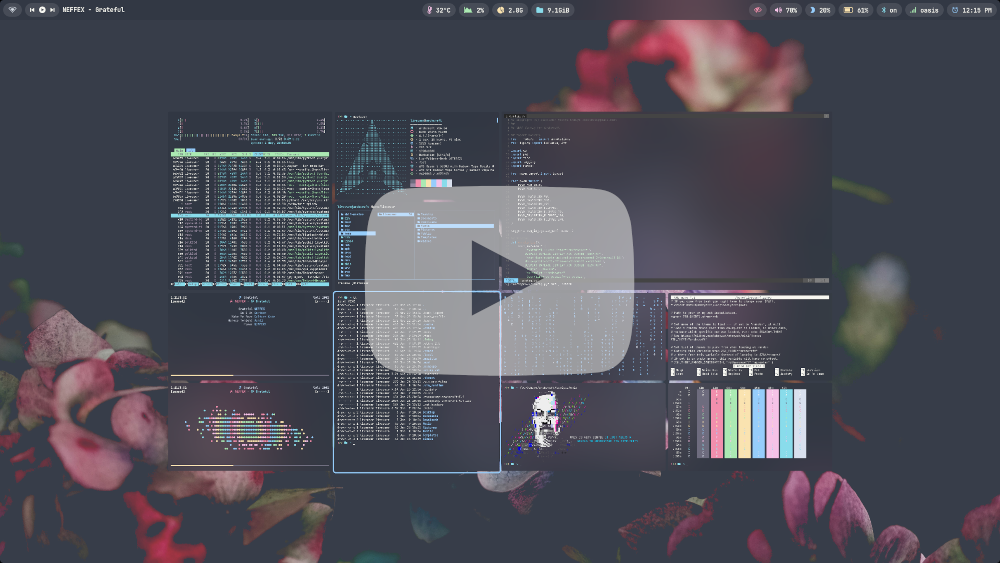
Task: Skip to the next track in the bar
Action: pos(52,10)
